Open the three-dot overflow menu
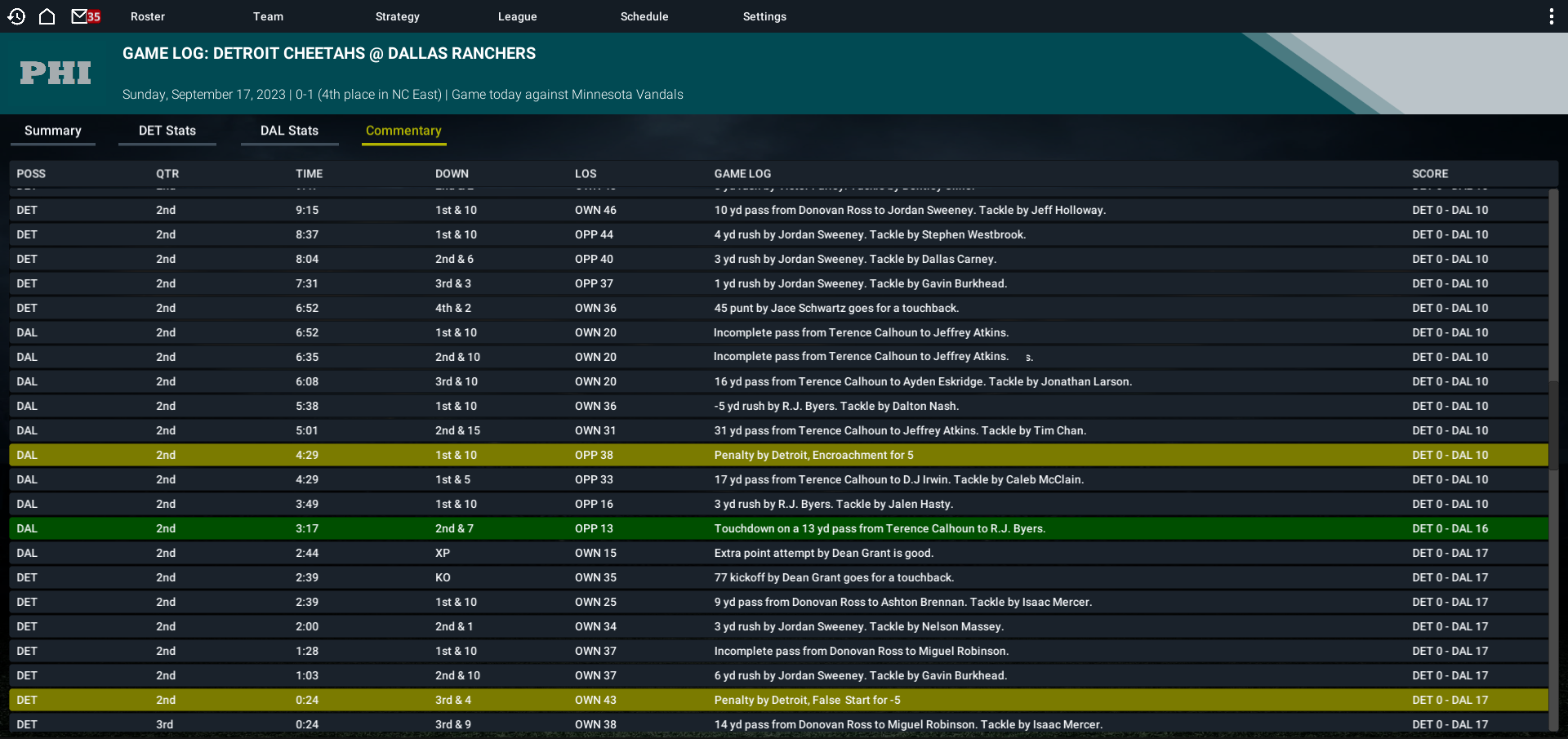The height and width of the screenshot is (739, 1568). (x=1551, y=16)
